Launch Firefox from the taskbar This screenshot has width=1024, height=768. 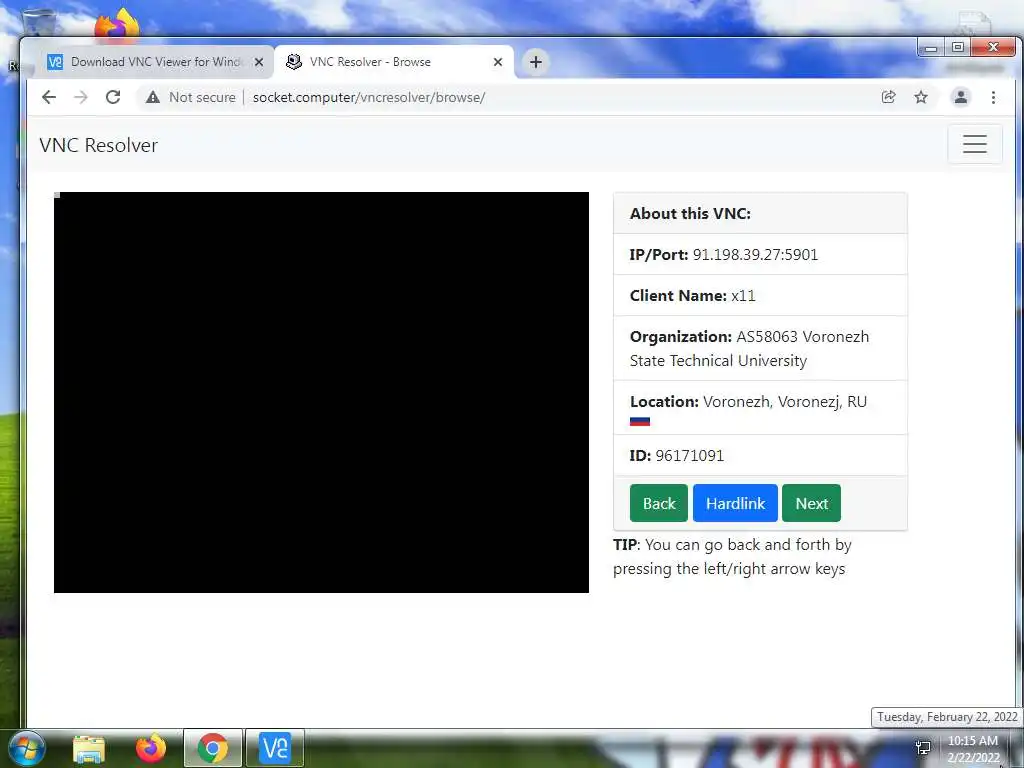pyautogui.click(x=151, y=748)
